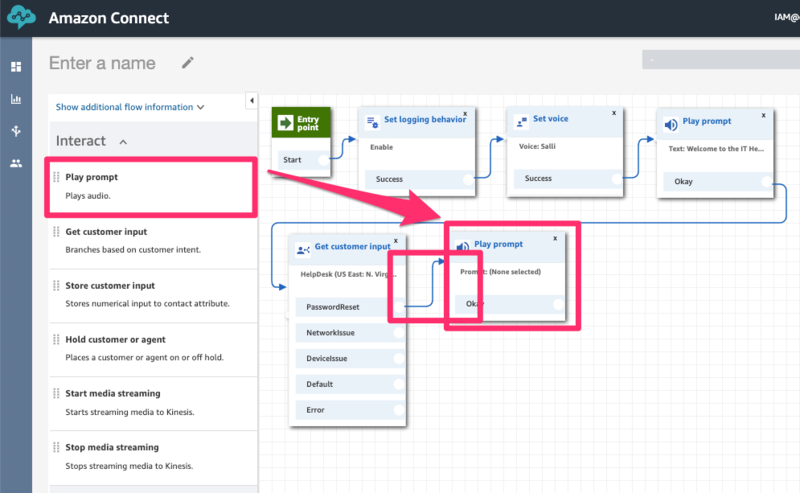Expand Show additional flow information

tap(130, 107)
